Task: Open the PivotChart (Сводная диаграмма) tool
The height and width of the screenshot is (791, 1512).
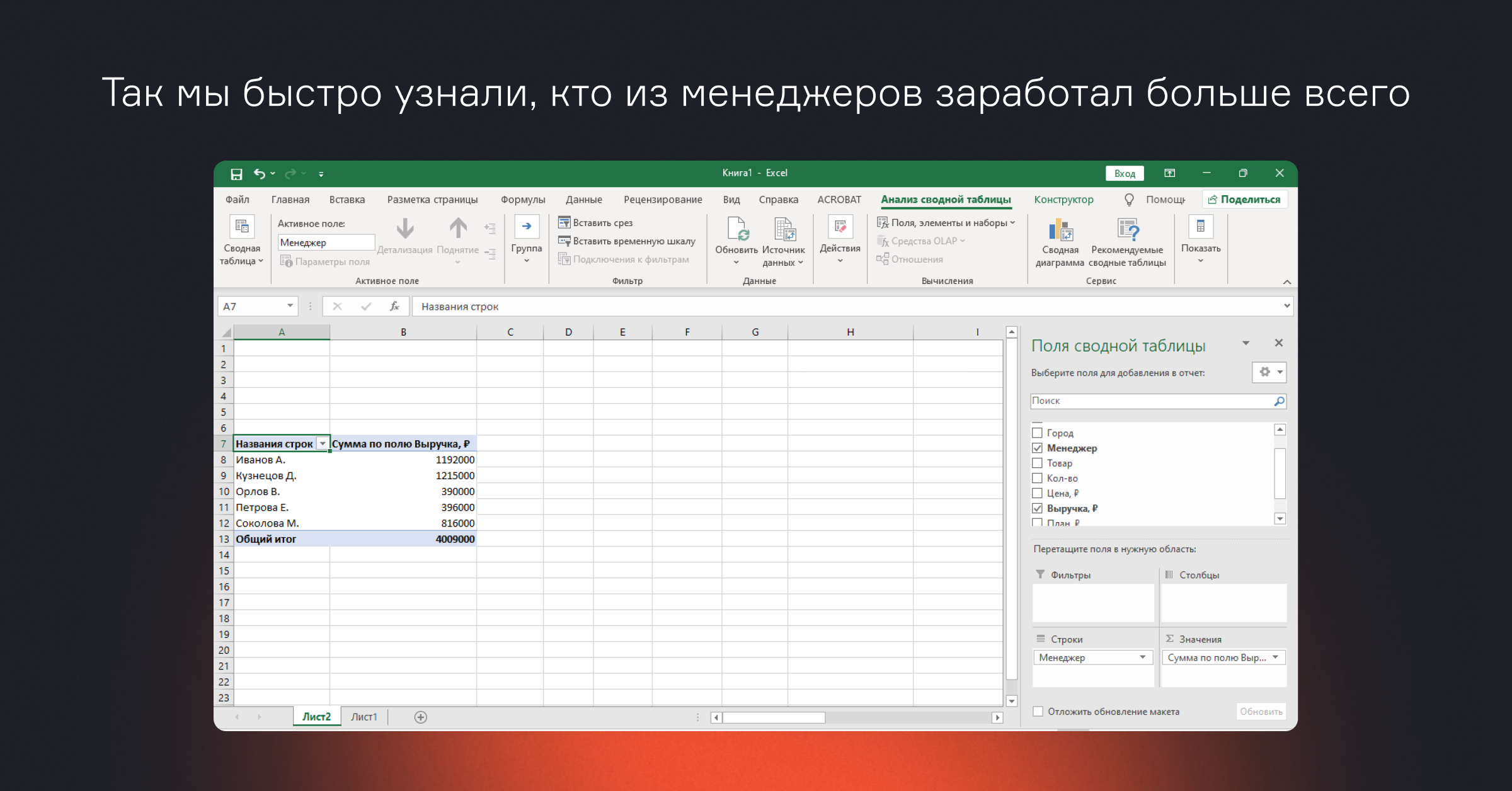Action: pos(1060,231)
